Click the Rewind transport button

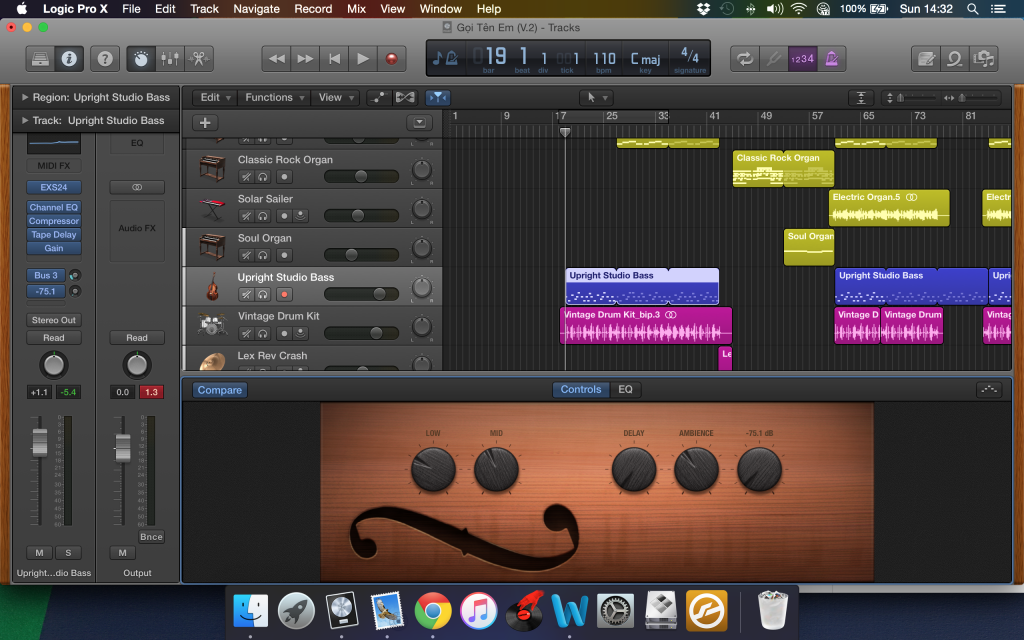point(276,59)
